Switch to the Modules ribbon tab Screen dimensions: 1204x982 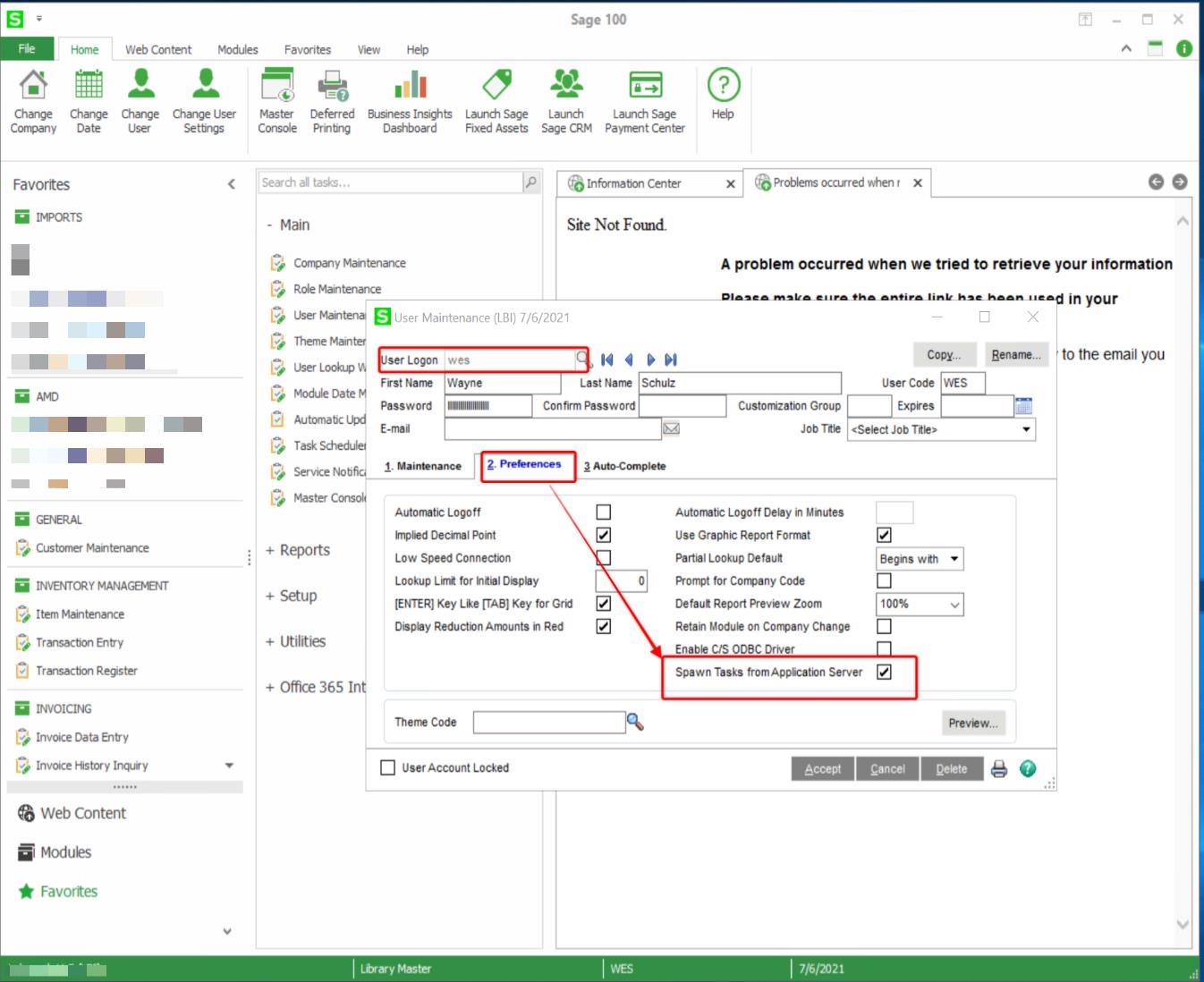238,50
